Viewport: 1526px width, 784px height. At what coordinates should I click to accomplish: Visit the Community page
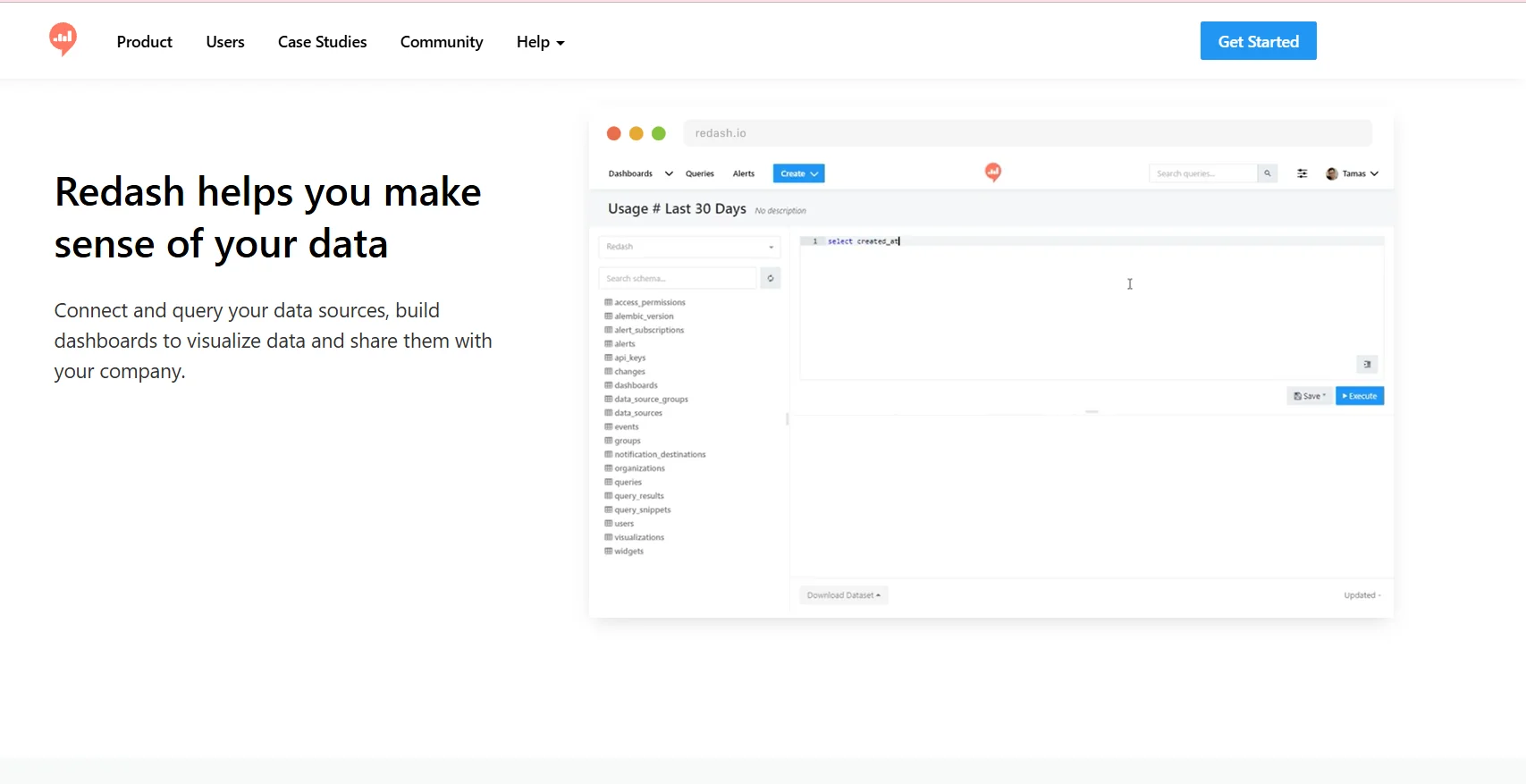[x=442, y=42]
